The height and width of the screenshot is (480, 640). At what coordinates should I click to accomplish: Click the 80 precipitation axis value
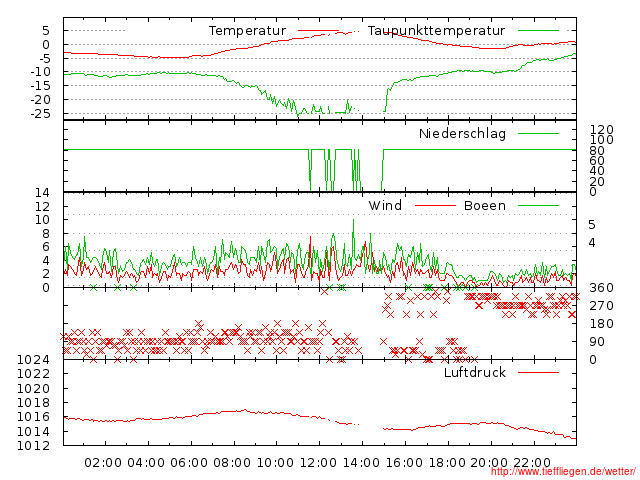tap(597, 151)
